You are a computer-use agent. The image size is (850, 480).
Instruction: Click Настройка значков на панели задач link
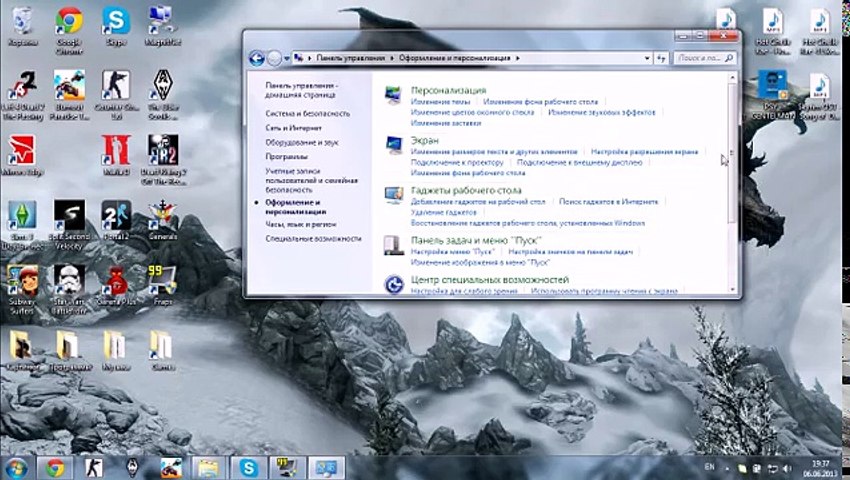570,252
